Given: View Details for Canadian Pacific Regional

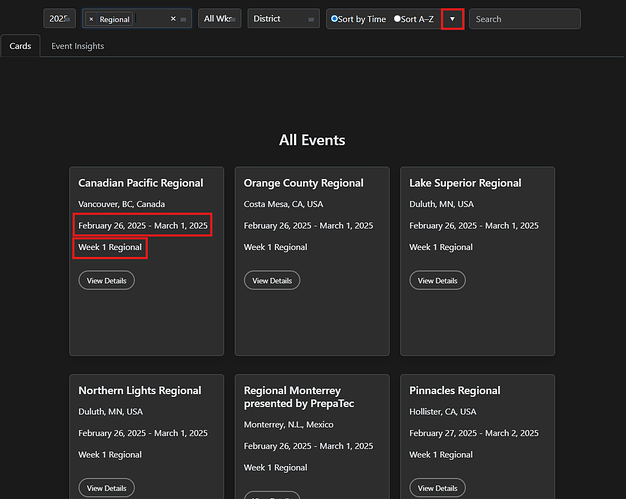Looking at the screenshot, I should click(107, 281).
